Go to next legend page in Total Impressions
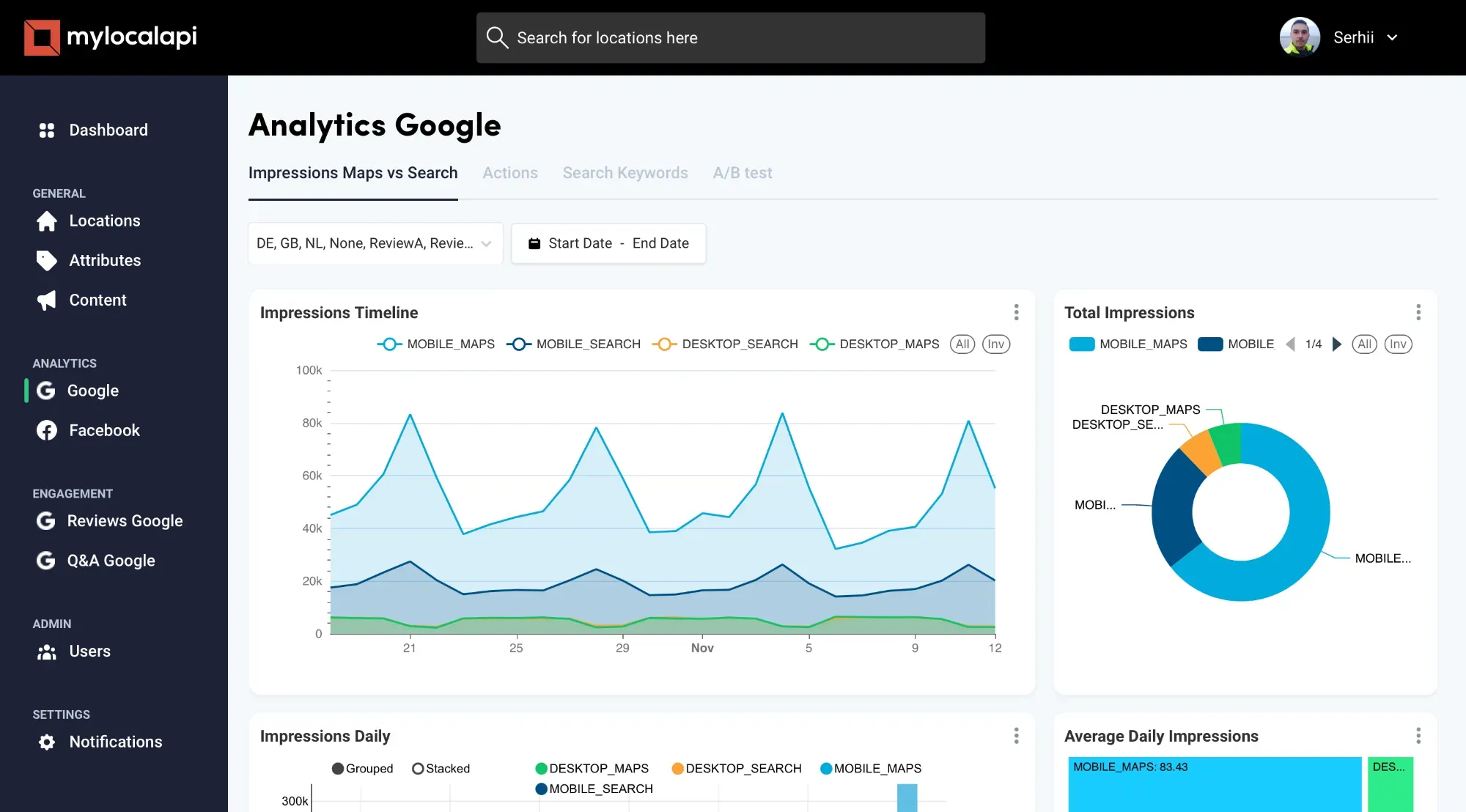This screenshot has width=1466, height=812. point(1336,344)
